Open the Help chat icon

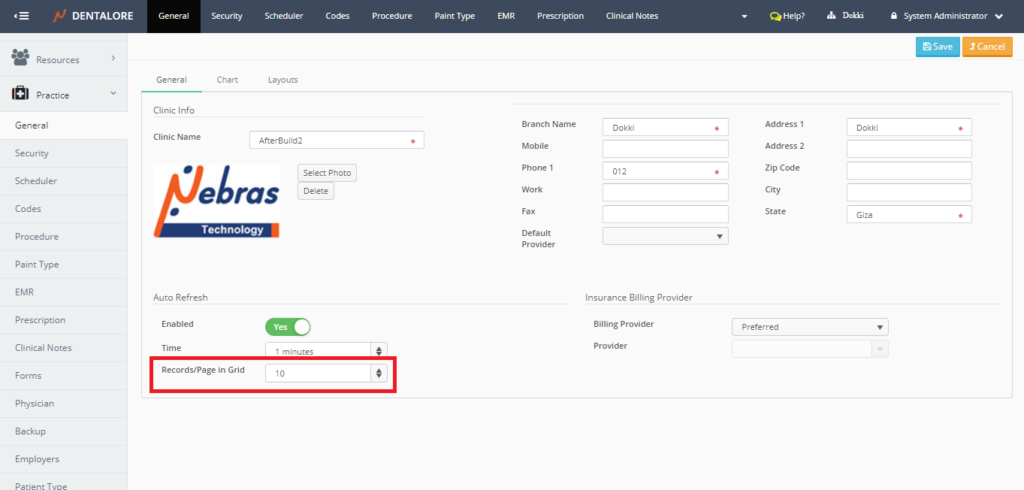775,16
